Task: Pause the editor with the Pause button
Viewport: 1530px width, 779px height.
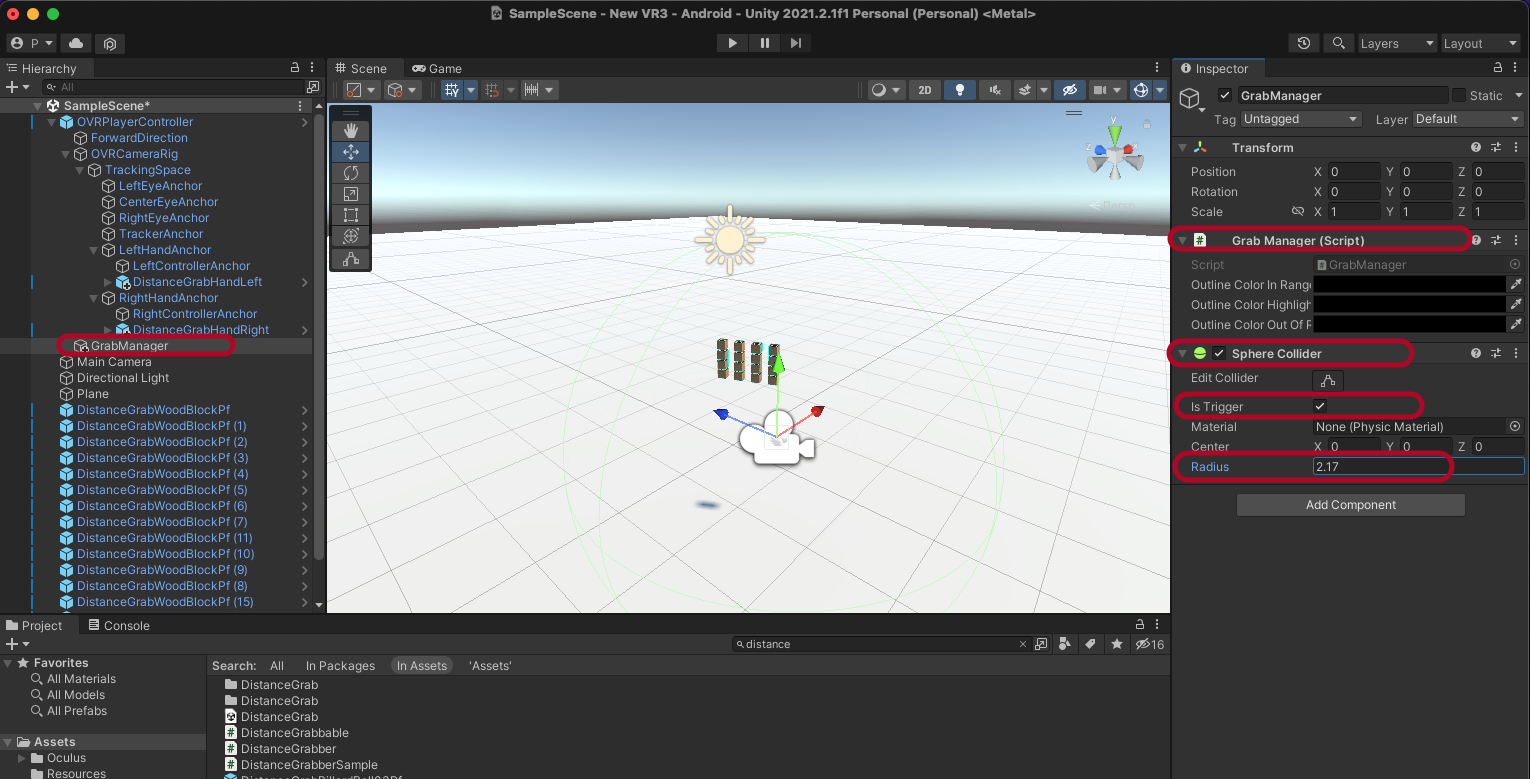Action: pyautogui.click(x=765, y=43)
